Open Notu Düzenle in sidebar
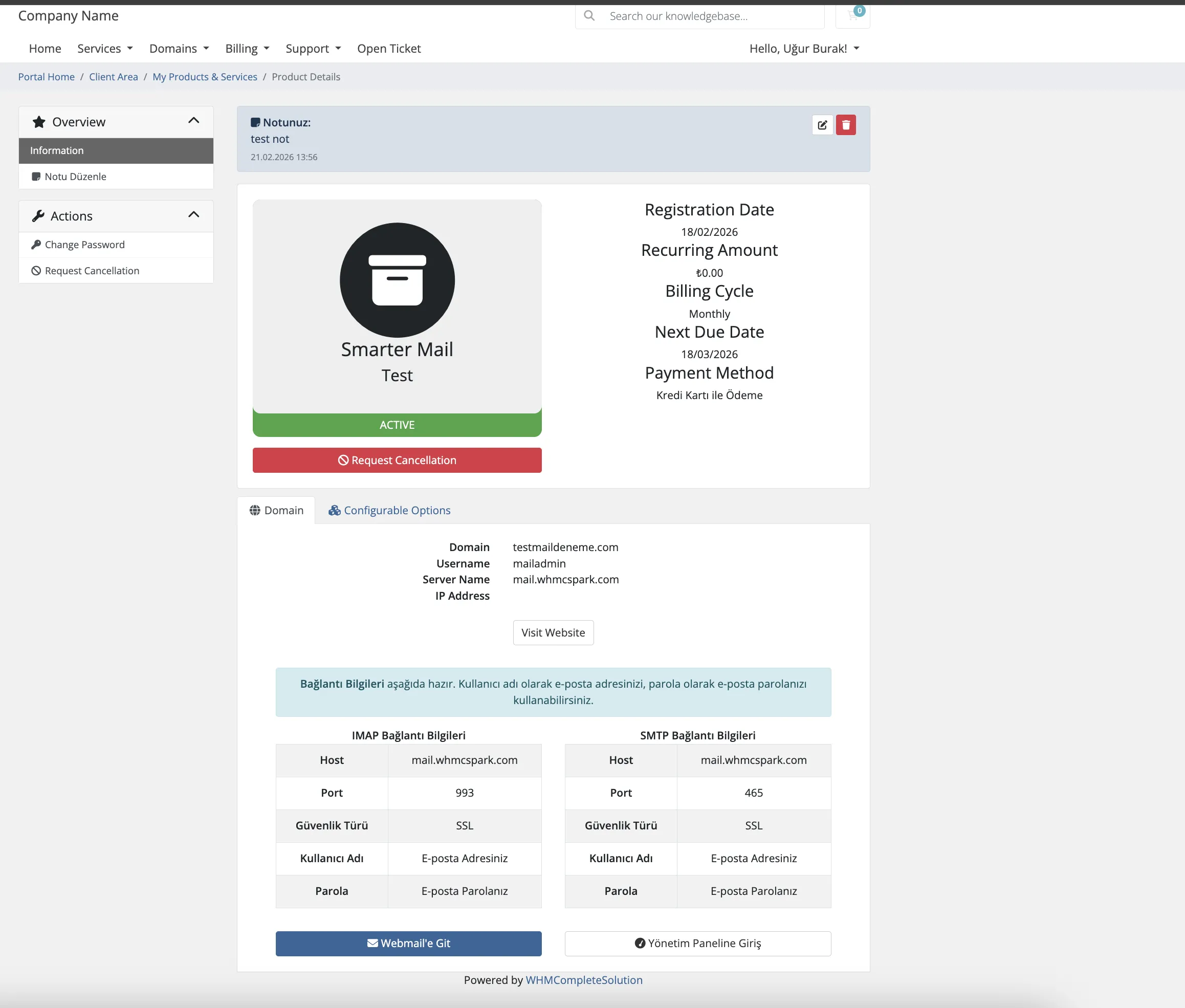The width and height of the screenshot is (1185, 1008). (116, 177)
